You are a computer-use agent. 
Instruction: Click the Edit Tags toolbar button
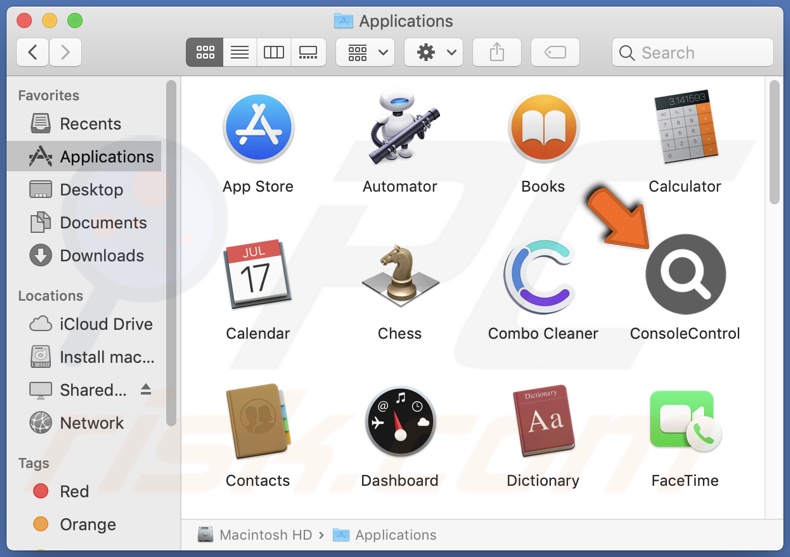pos(555,52)
